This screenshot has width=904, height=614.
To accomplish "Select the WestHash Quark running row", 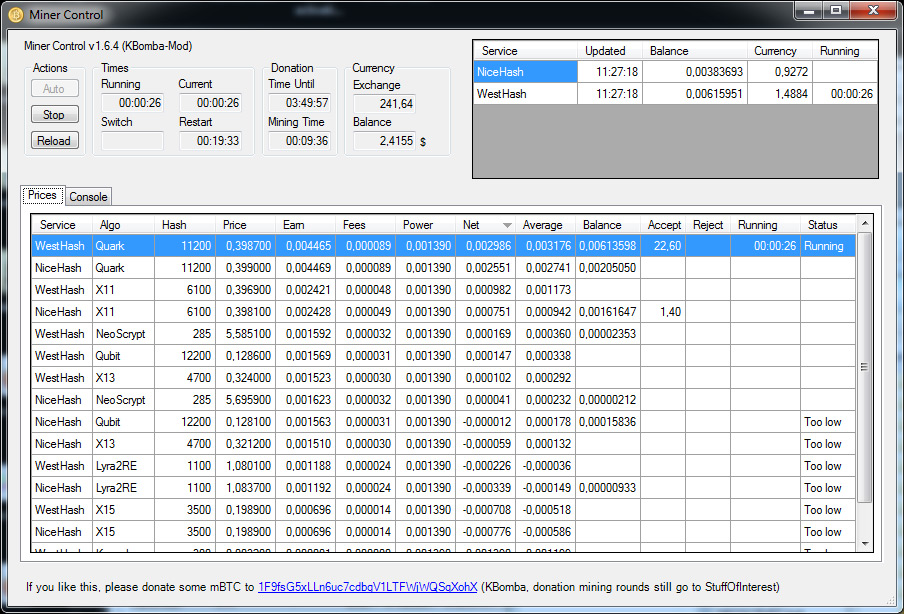I will 443,246.
